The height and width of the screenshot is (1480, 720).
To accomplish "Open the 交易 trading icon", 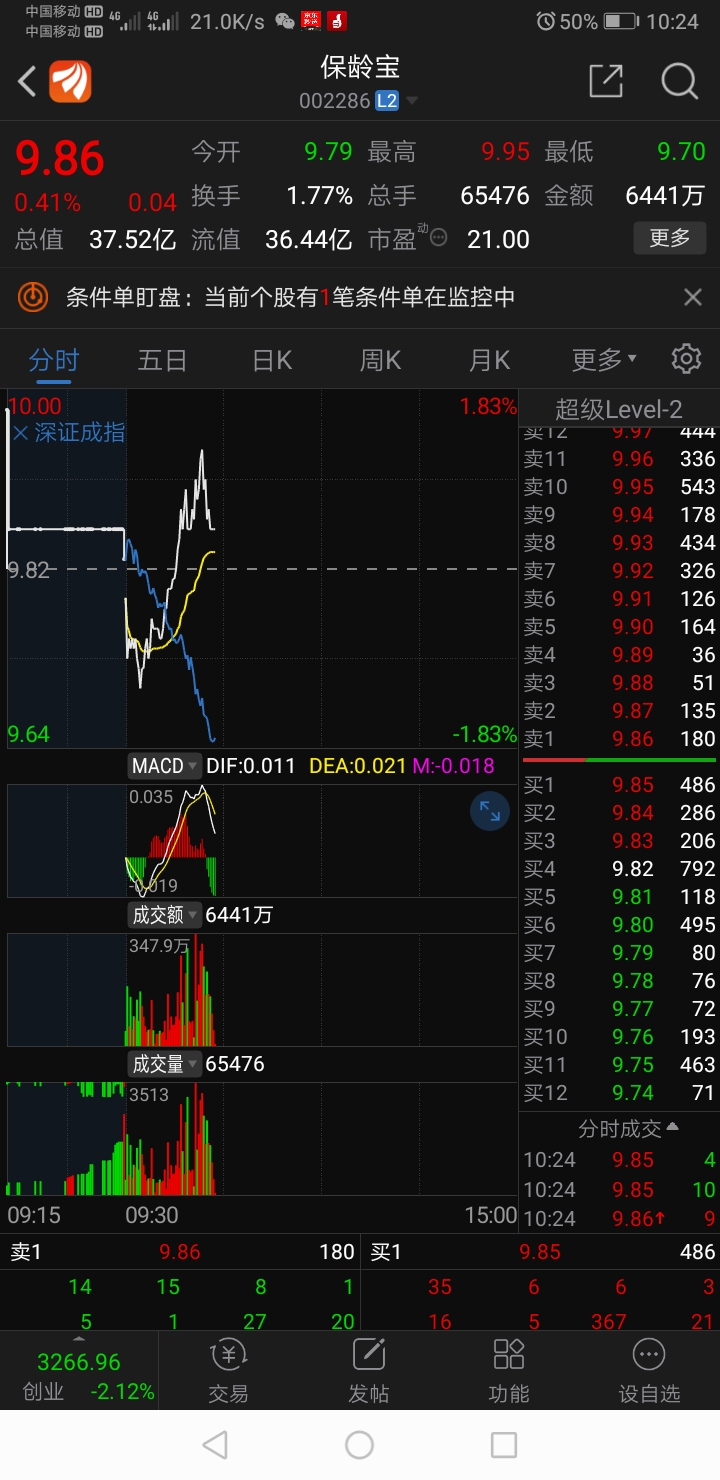I will [x=228, y=1355].
